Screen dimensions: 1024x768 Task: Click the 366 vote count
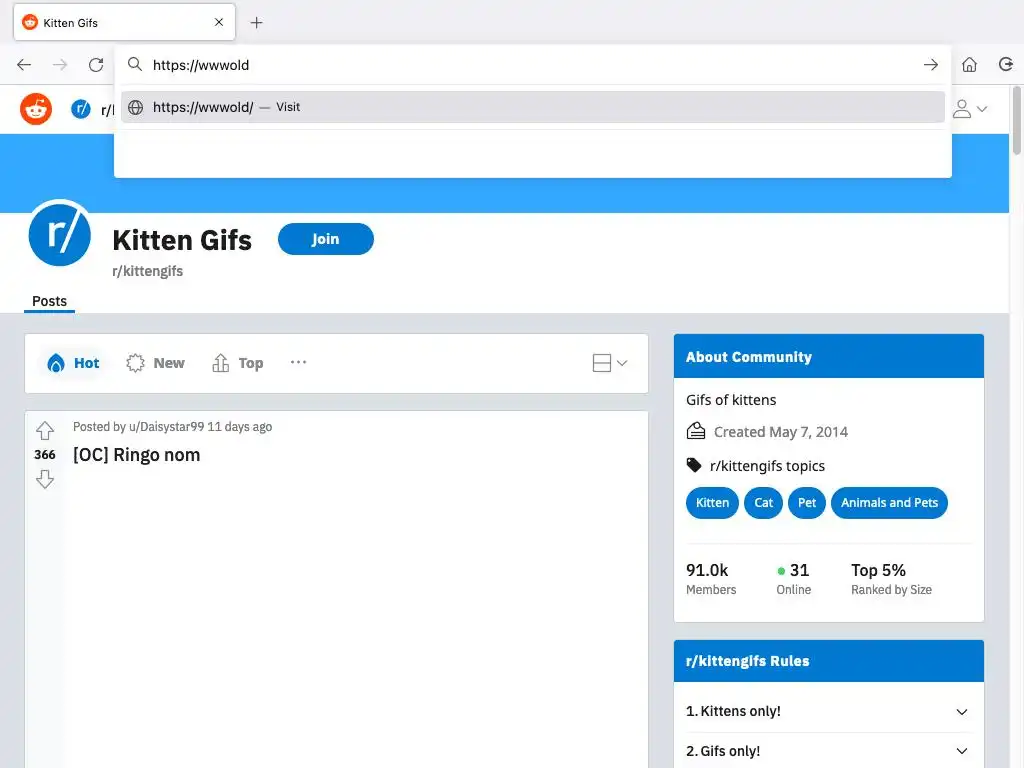45,455
